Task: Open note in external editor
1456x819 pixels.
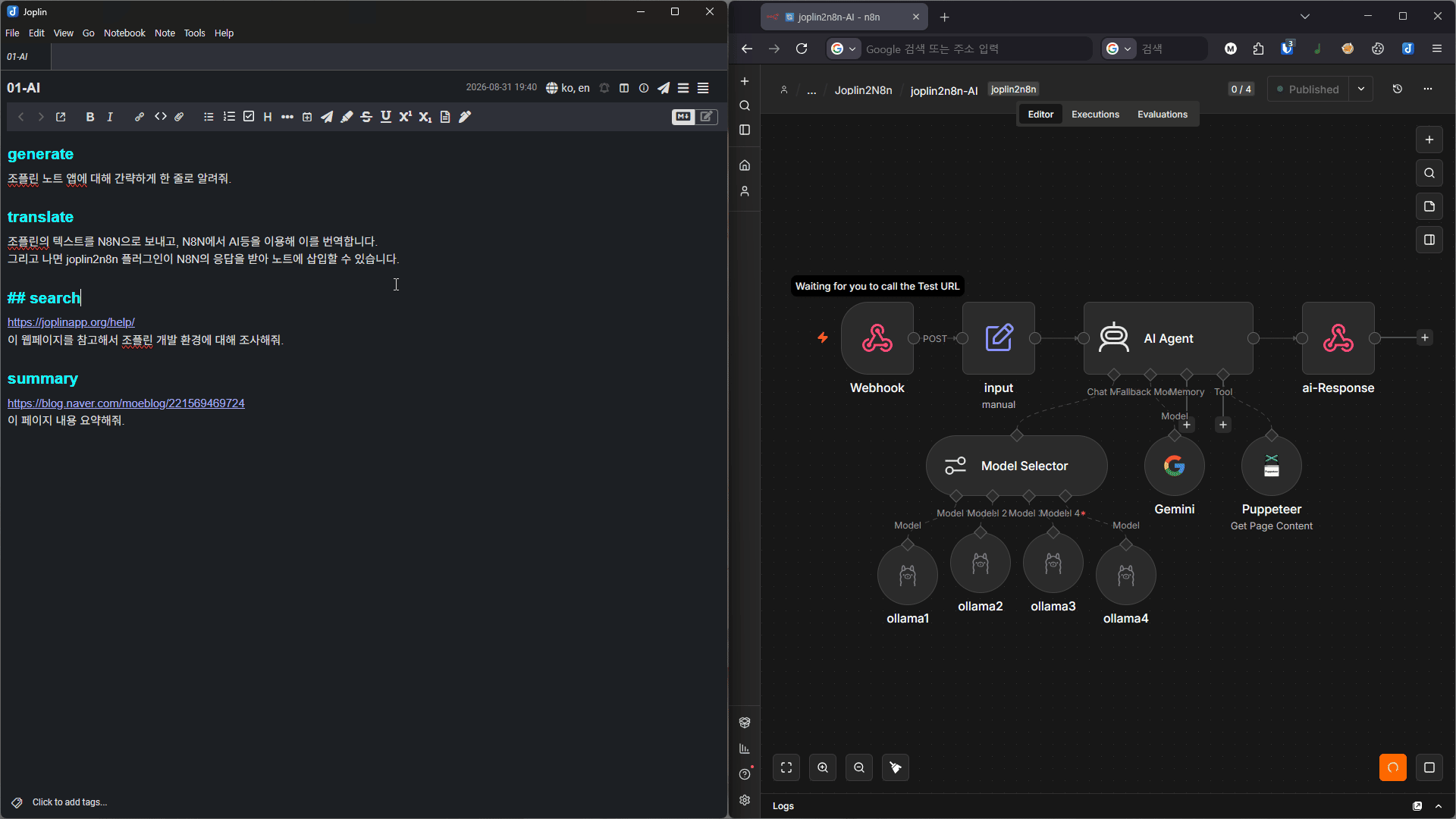Action: [61, 117]
